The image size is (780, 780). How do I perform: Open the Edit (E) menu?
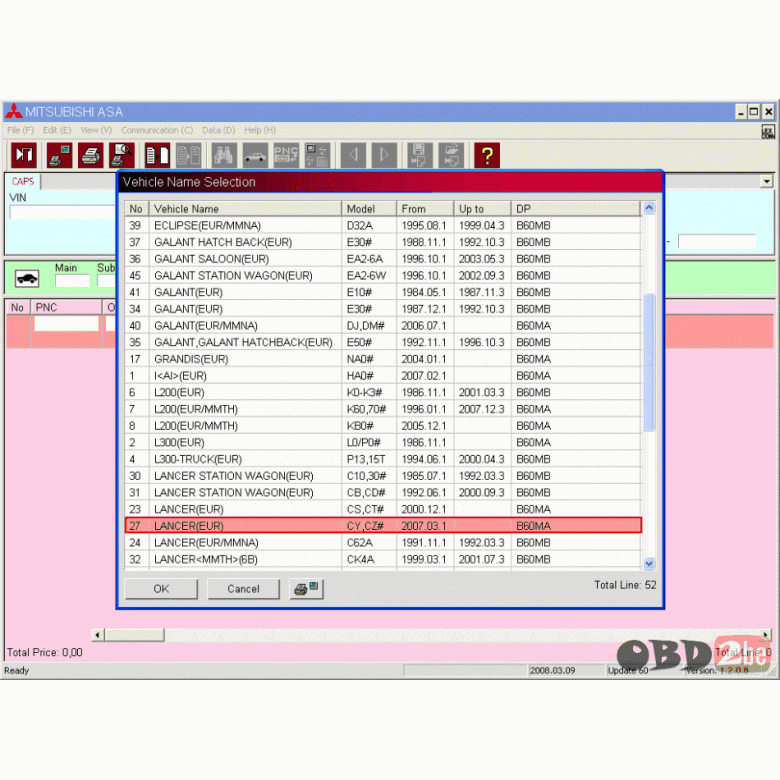click(57, 130)
